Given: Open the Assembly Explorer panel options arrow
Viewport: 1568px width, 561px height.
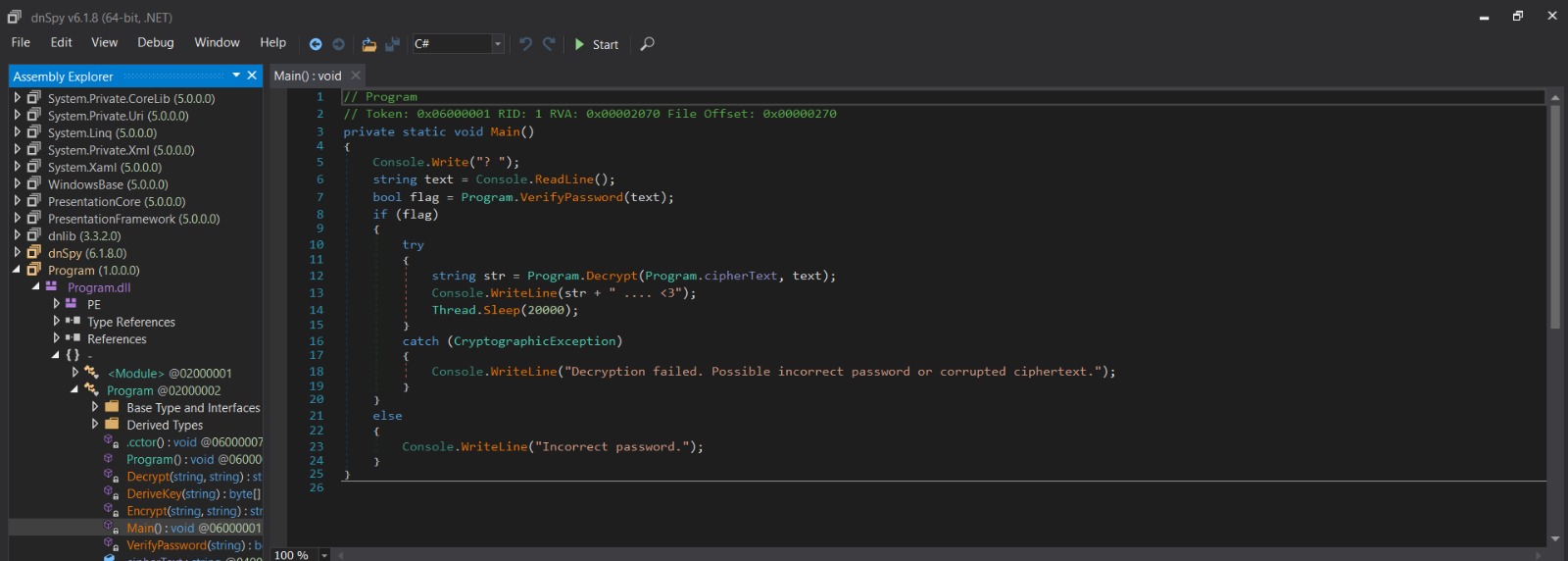Looking at the screenshot, I should pyautogui.click(x=236, y=76).
